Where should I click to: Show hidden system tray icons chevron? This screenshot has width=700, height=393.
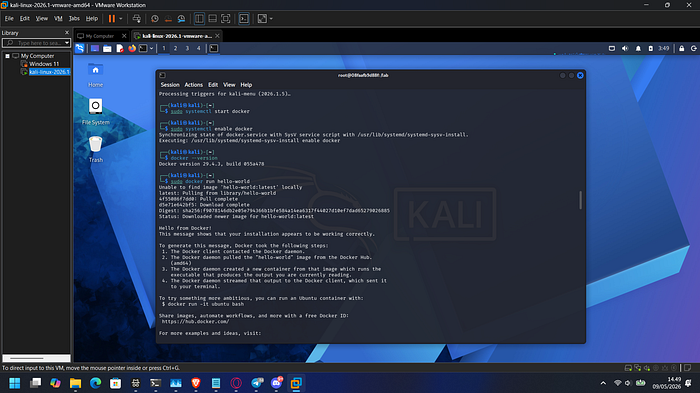[x=603, y=383]
